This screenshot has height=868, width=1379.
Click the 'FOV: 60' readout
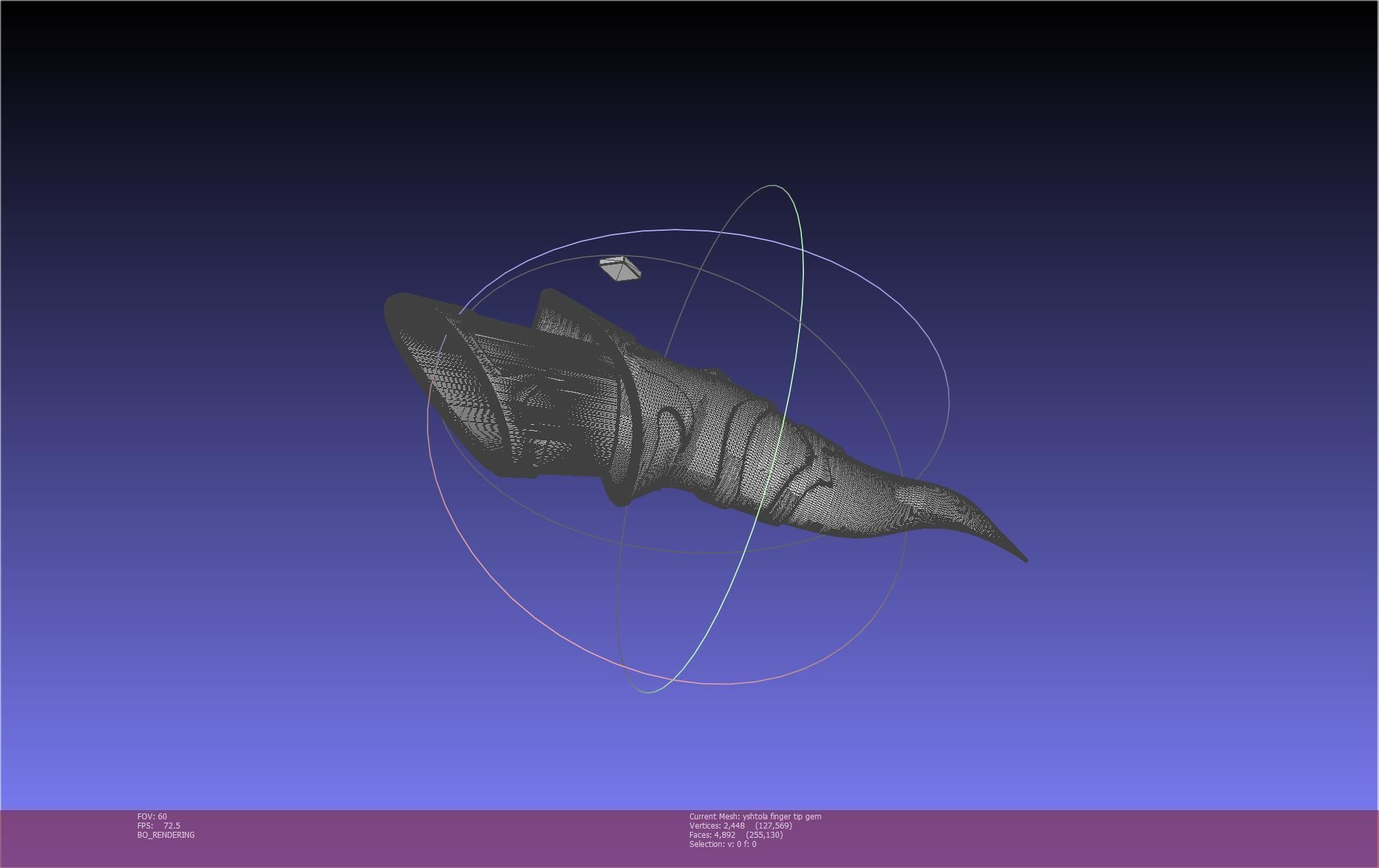(152, 816)
